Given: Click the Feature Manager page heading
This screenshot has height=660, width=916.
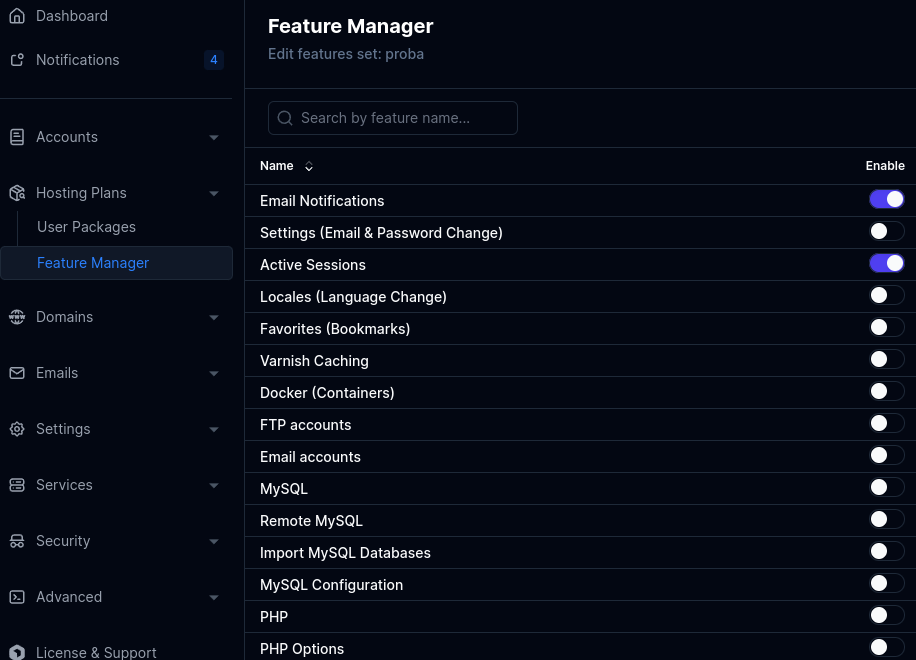Looking at the screenshot, I should coord(351,26).
